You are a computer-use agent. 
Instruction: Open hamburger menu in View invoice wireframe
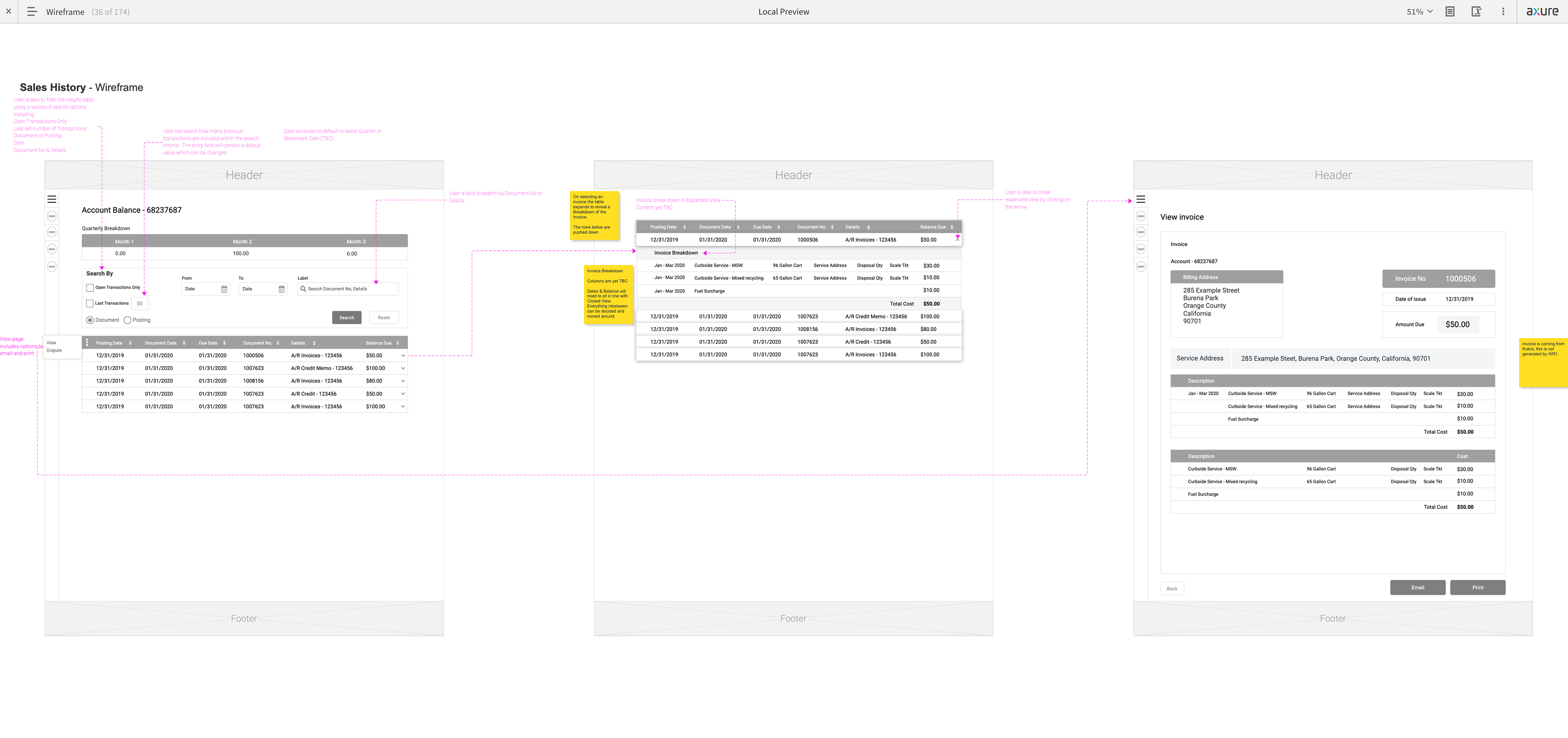click(1141, 199)
